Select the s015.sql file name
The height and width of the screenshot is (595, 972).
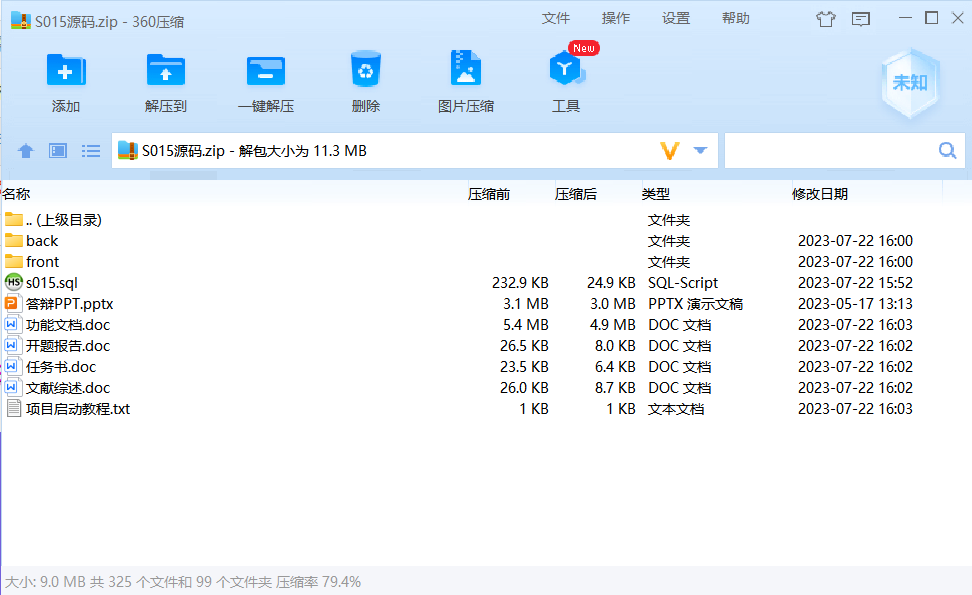51,283
